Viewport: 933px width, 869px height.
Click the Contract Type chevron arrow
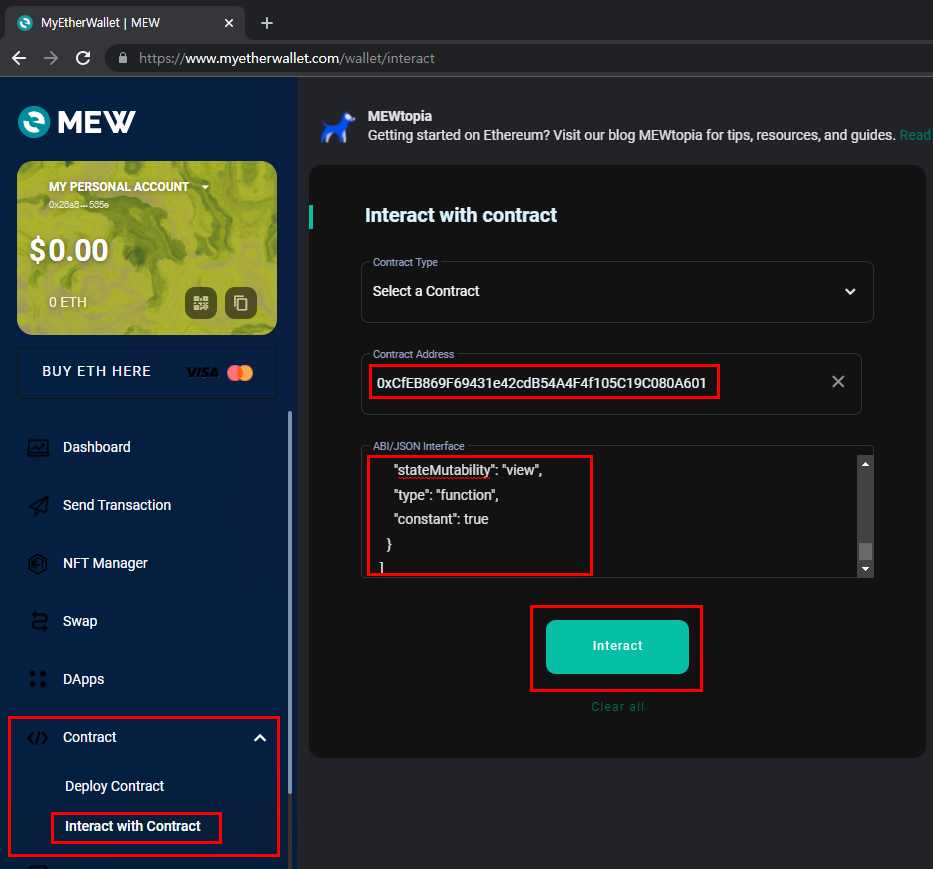pyautogui.click(x=850, y=292)
